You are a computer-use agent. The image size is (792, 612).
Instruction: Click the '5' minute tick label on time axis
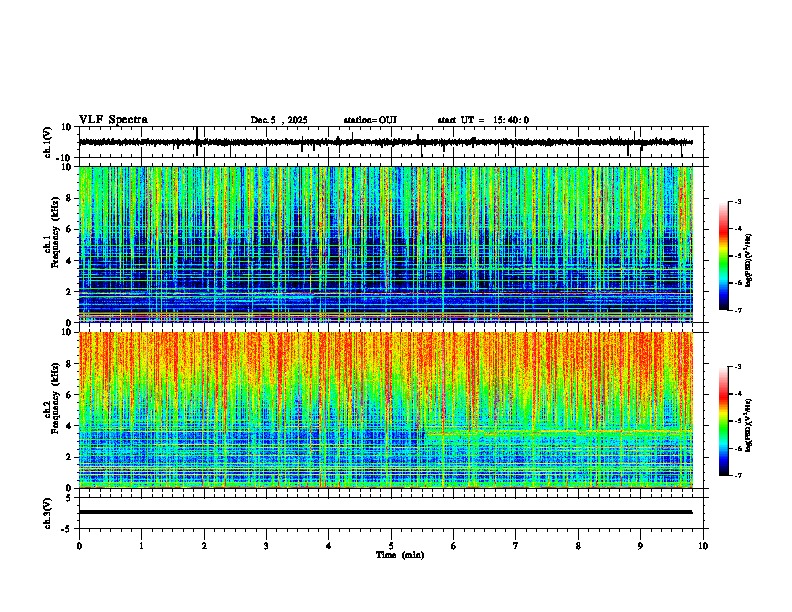[391, 546]
